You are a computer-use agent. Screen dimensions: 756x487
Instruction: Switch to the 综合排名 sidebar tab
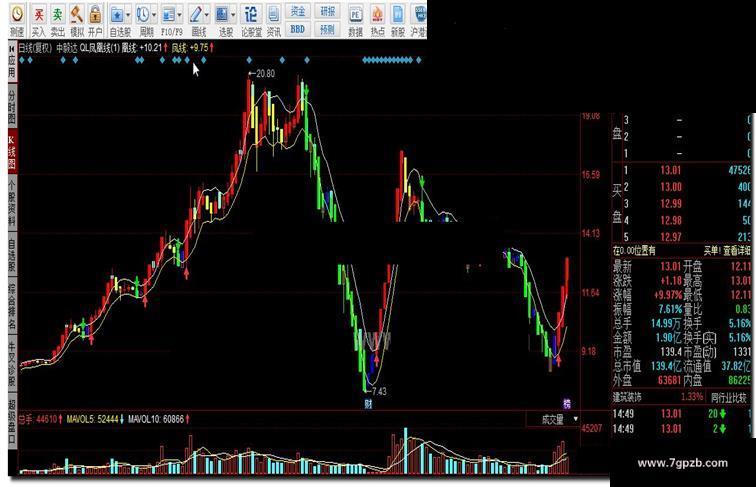[x=13, y=305]
